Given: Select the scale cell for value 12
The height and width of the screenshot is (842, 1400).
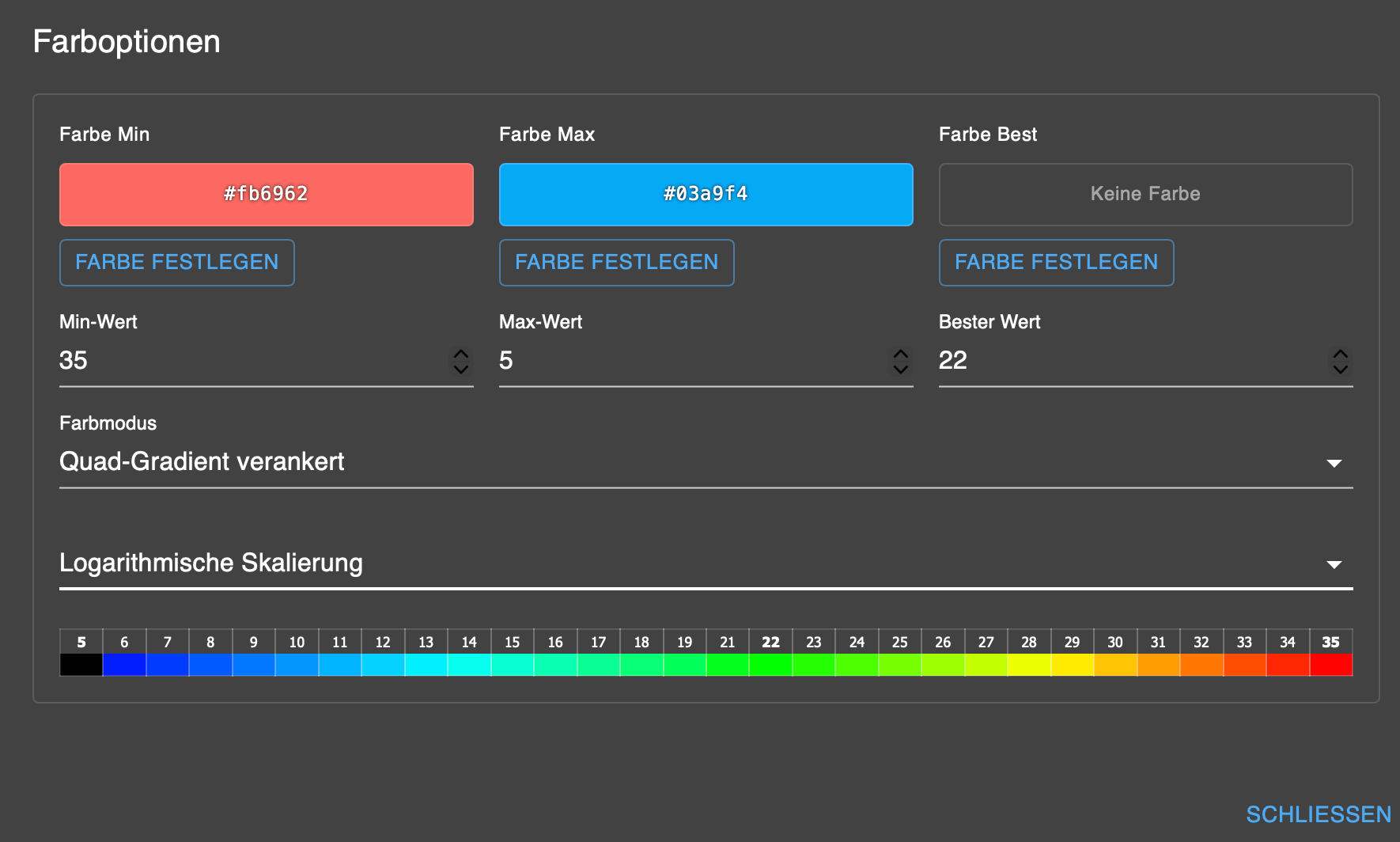Looking at the screenshot, I should (x=383, y=653).
